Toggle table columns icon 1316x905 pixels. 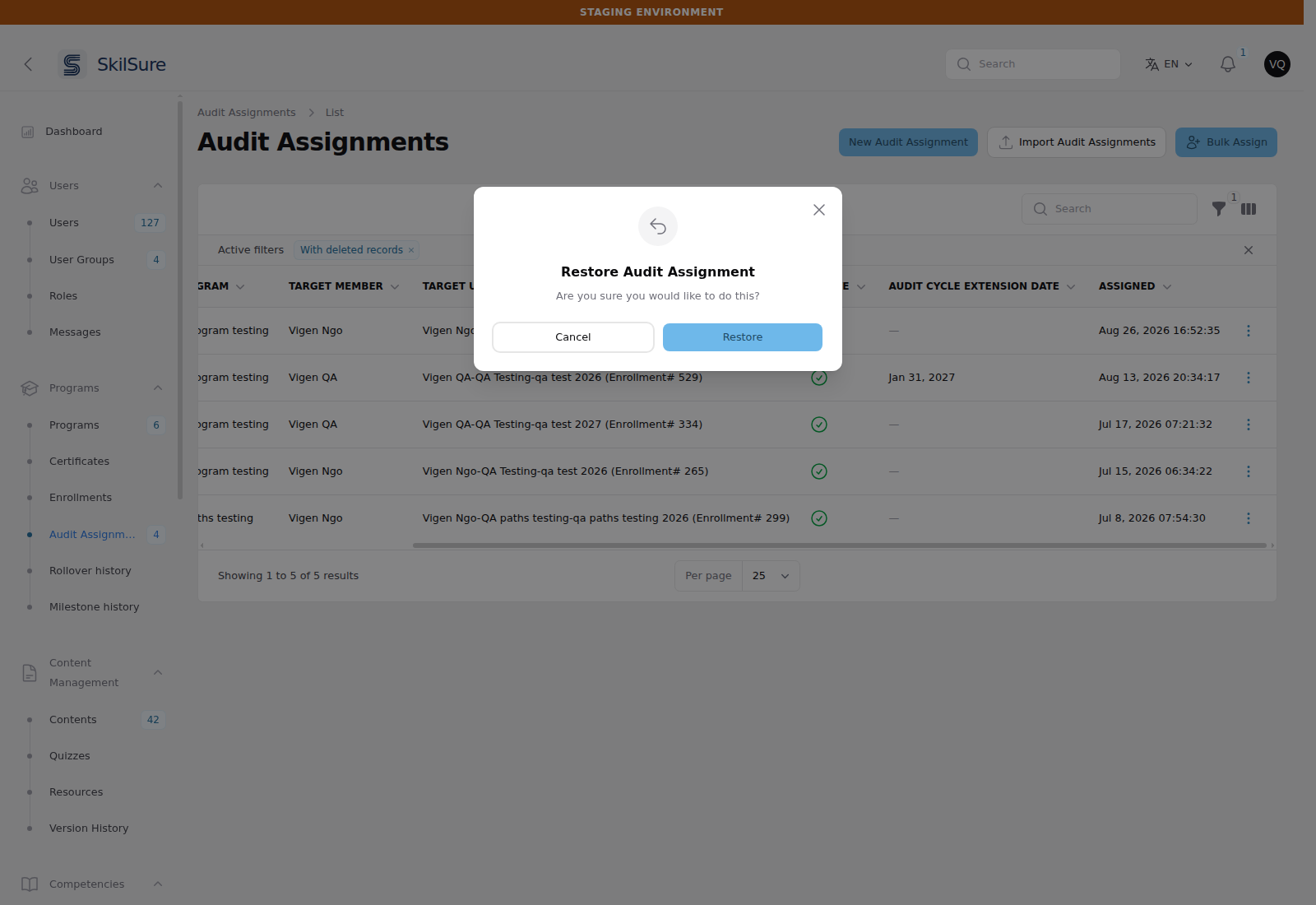coord(1249,209)
